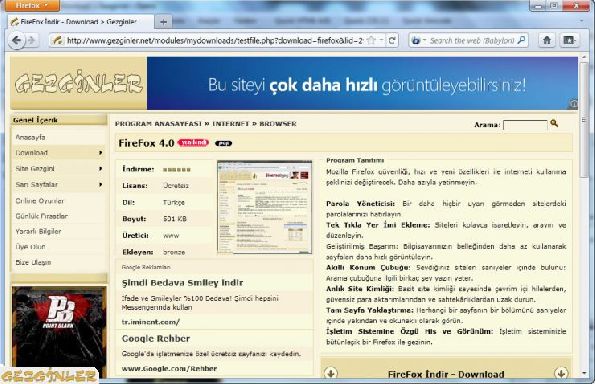This screenshot has height=384, width=595.
Task: Click left download arrow icon in download bar
Action: point(331,373)
